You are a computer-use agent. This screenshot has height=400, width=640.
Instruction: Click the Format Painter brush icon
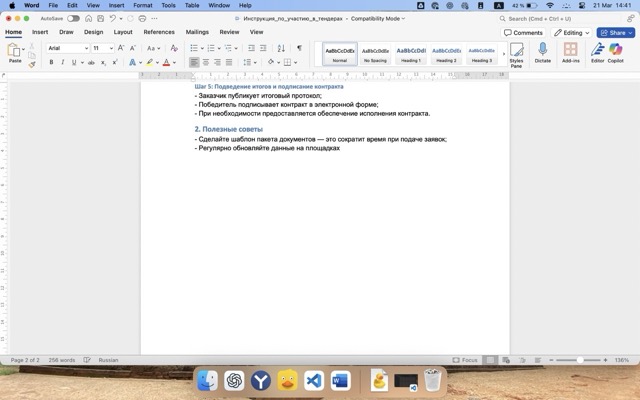click(31, 64)
